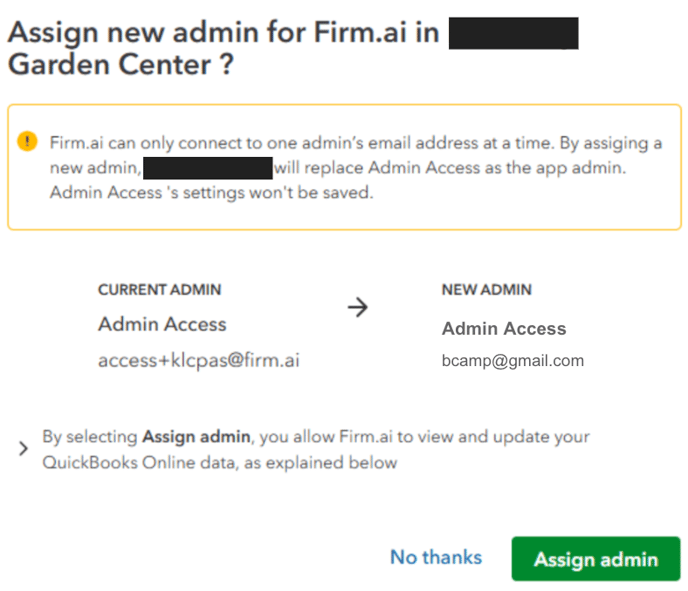Click the redacted name in the warning message
This screenshot has height=591, width=688.
(208, 168)
